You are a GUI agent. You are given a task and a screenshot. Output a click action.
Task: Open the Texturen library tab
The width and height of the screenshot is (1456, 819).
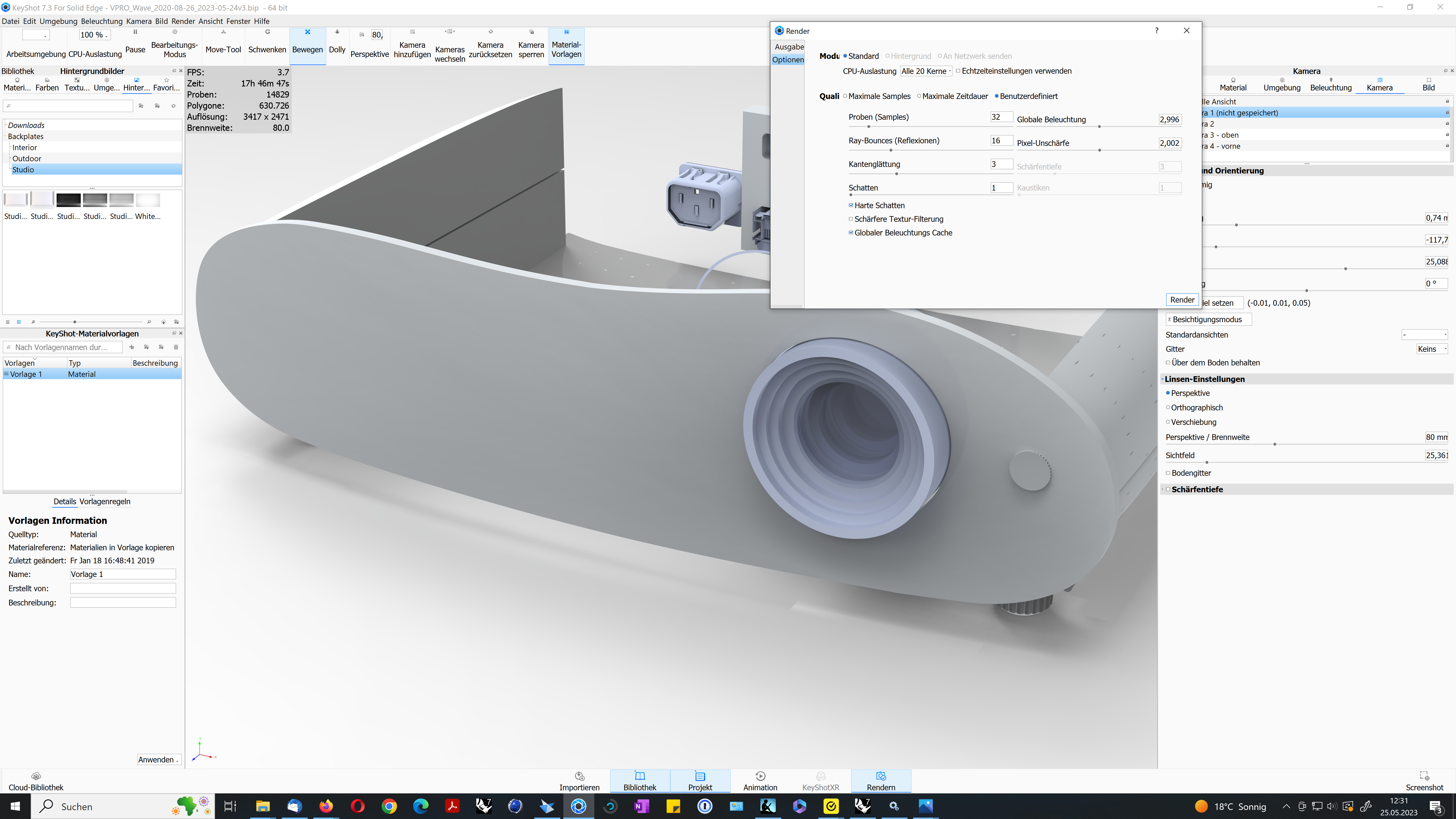click(77, 84)
